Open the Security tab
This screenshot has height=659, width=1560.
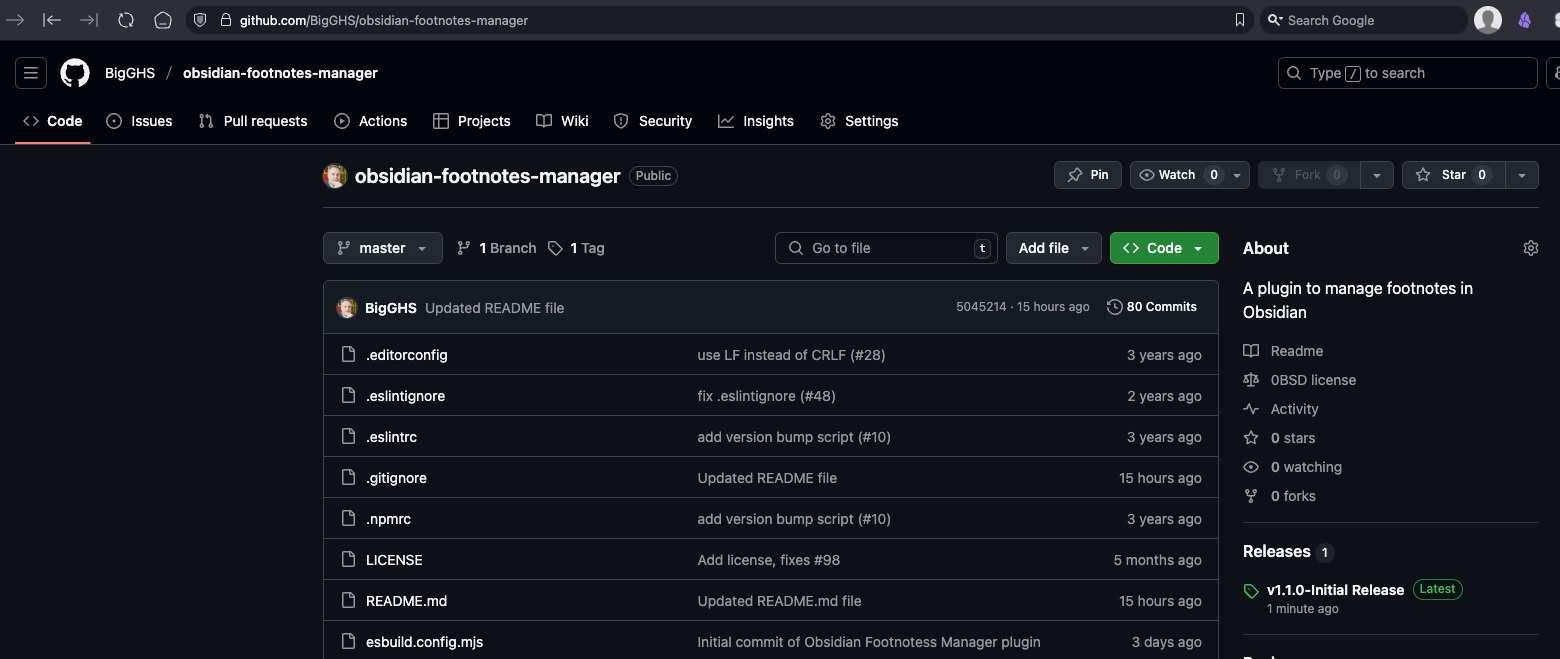pyautogui.click(x=652, y=121)
